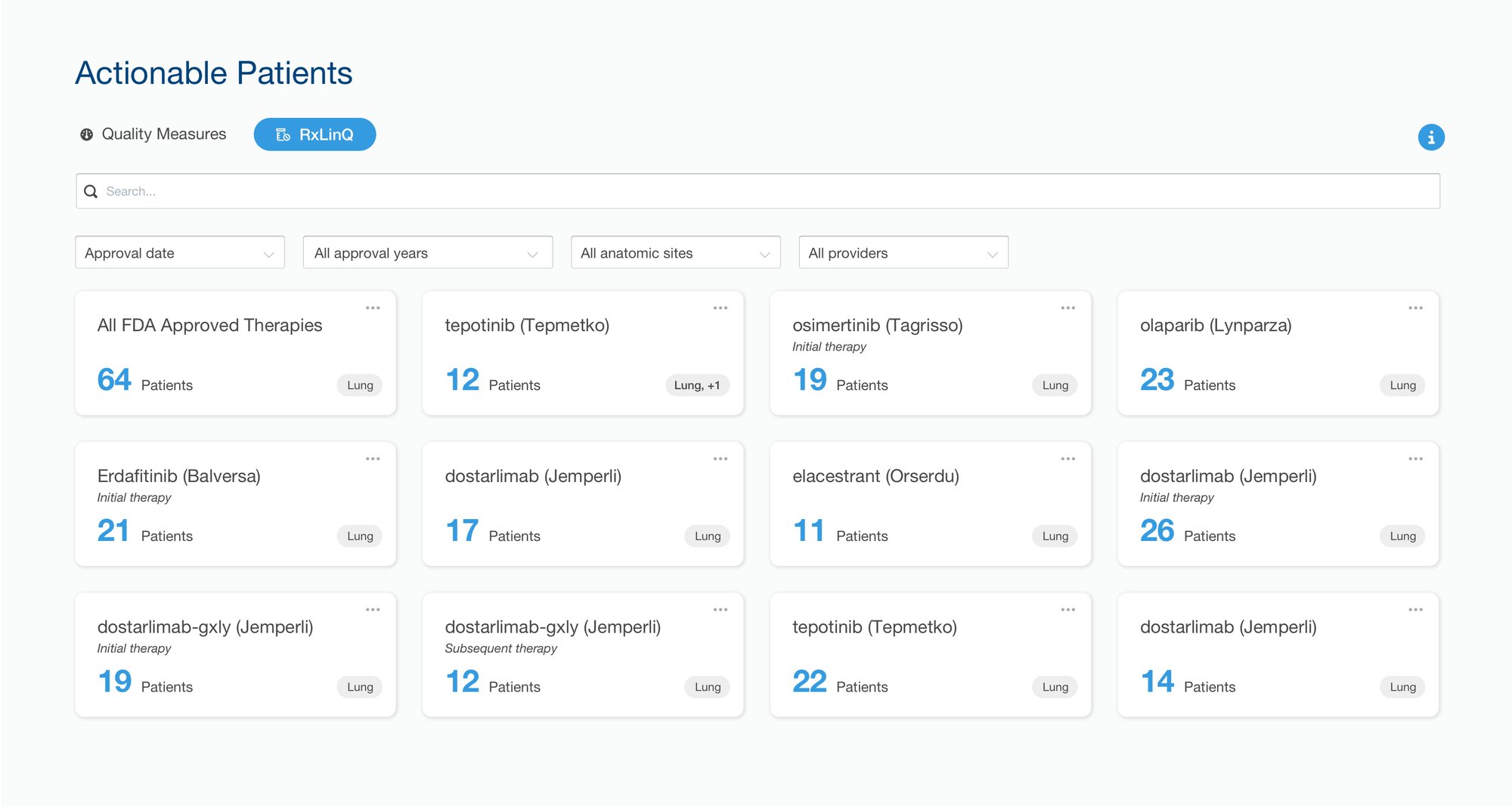Expand the All approval years dropdown
1512x807 pixels.
(x=428, y=252)
